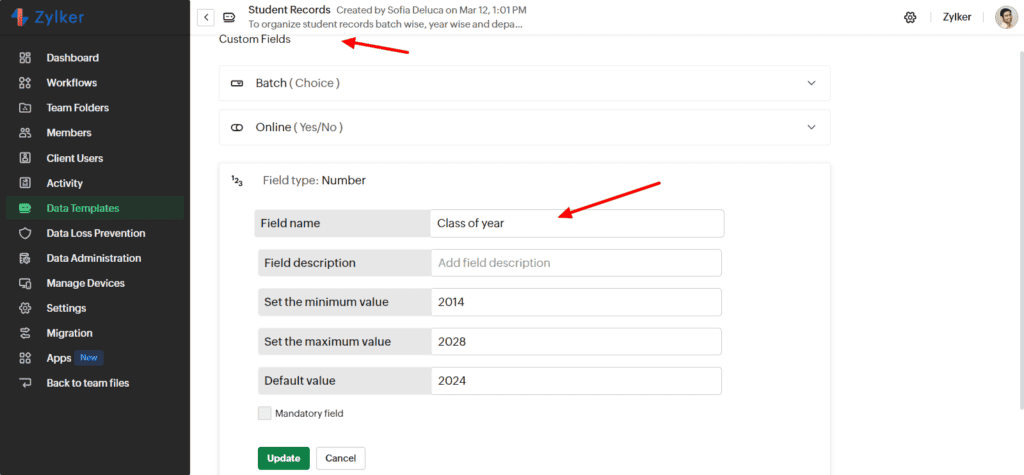Click the Online yes/no toggle icon
This screenshot has height=475, width=1024.
[236, 127]
